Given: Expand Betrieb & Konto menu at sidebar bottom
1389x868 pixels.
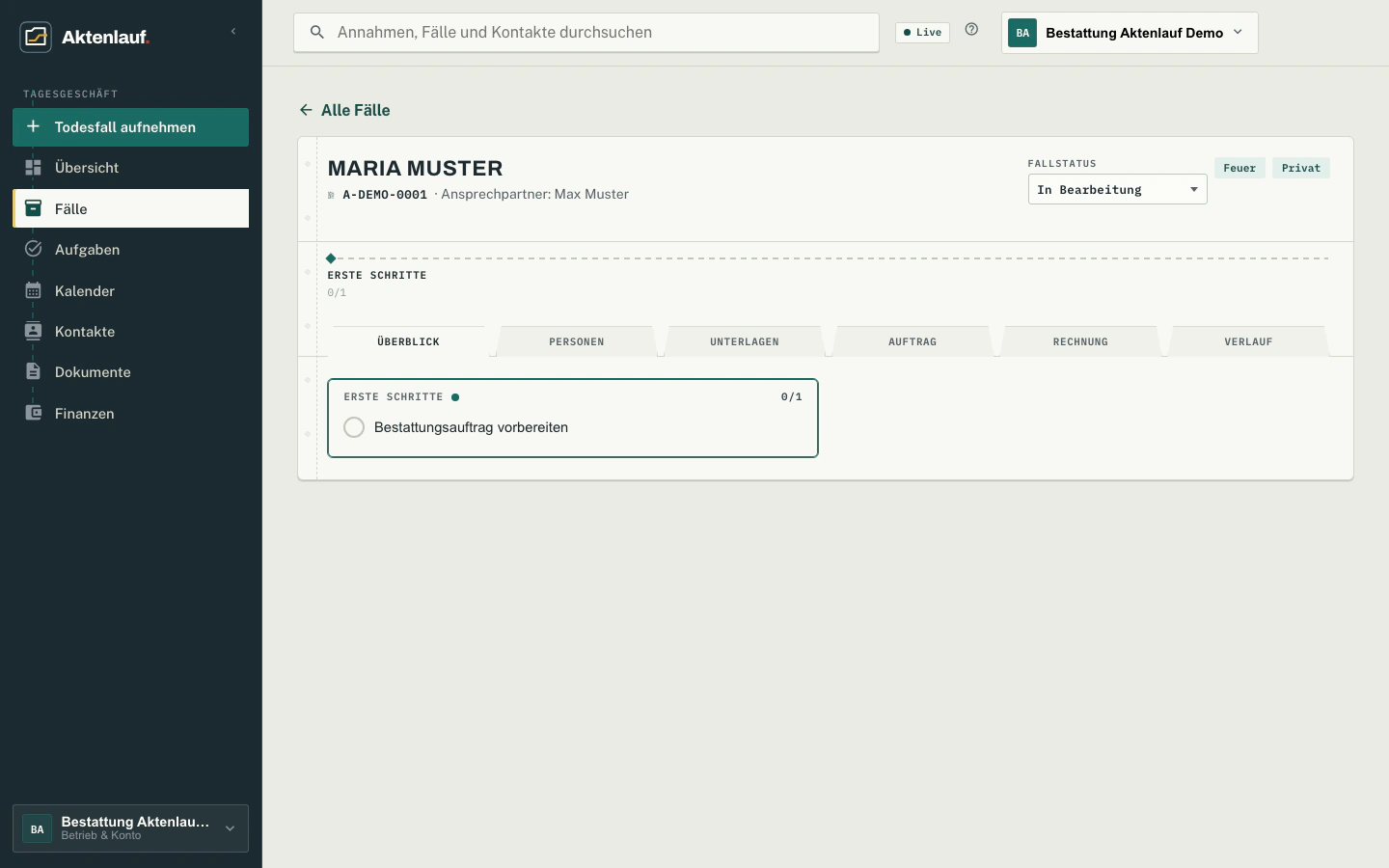Looking at the screenshot, I should point(130,828).
